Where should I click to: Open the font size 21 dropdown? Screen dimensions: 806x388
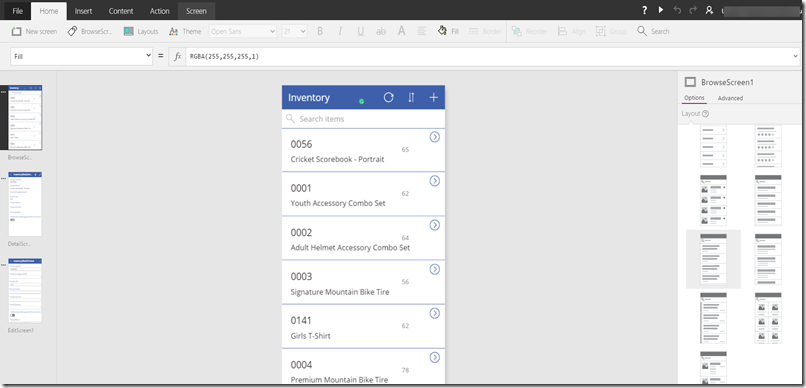pyautogui.click(x=295, y=31)
